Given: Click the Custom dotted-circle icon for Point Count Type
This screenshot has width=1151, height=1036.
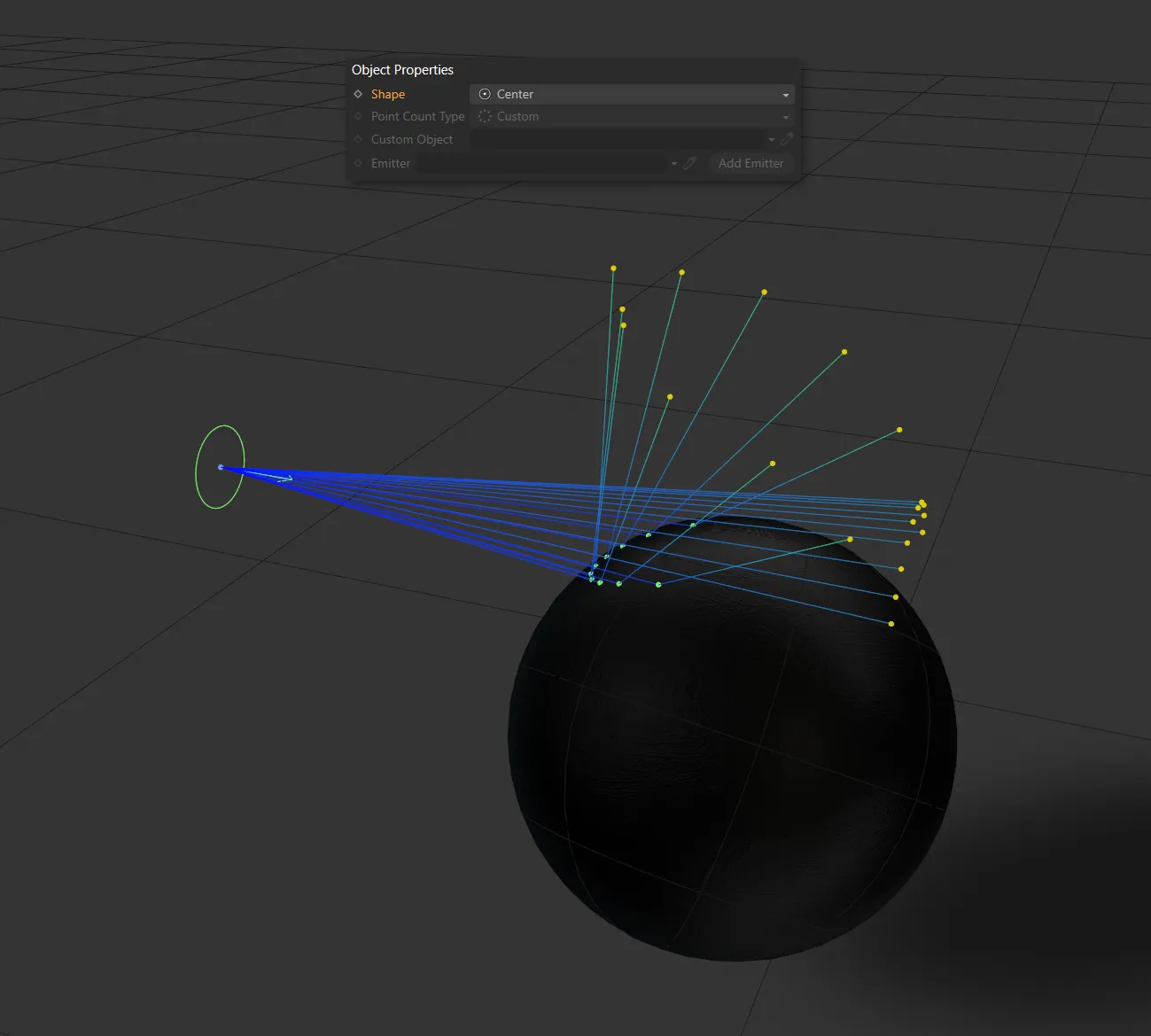Looking at the screenshot, I should pos(485,116).
